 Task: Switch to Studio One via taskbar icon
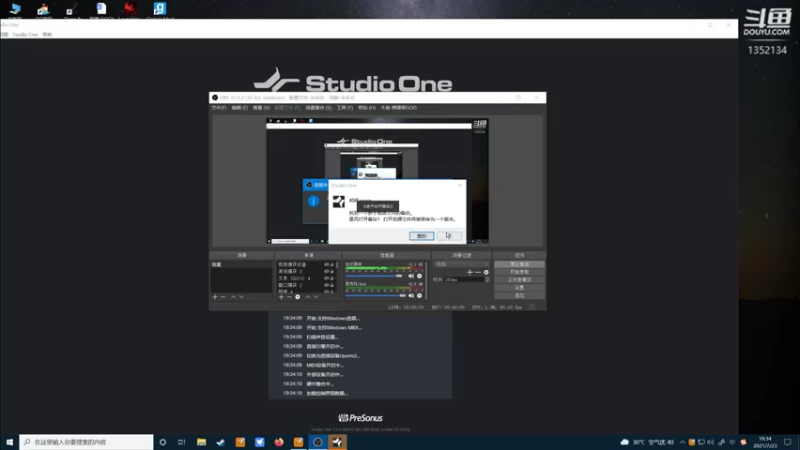pyautogui.click(x=337, y=442)
